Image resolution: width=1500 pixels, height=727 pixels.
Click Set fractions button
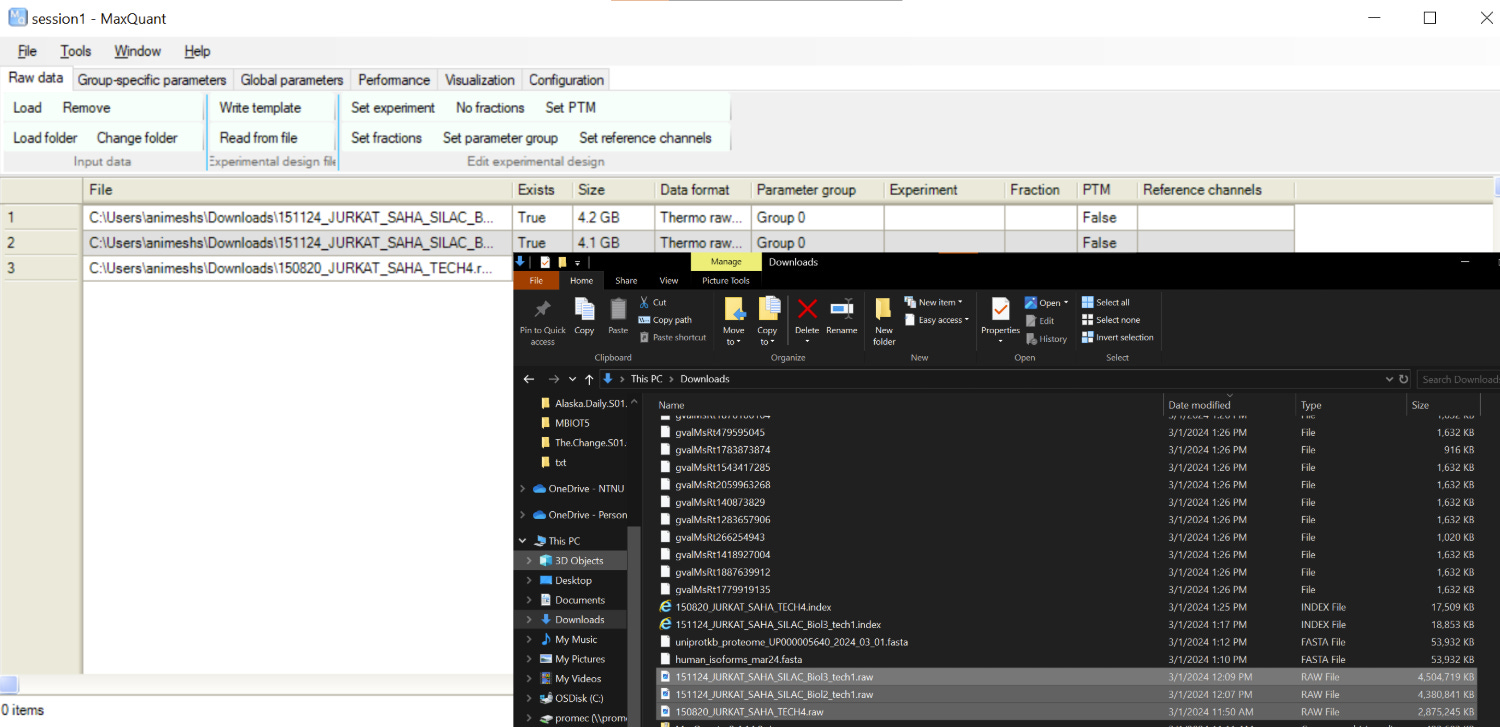click(387, 138)
